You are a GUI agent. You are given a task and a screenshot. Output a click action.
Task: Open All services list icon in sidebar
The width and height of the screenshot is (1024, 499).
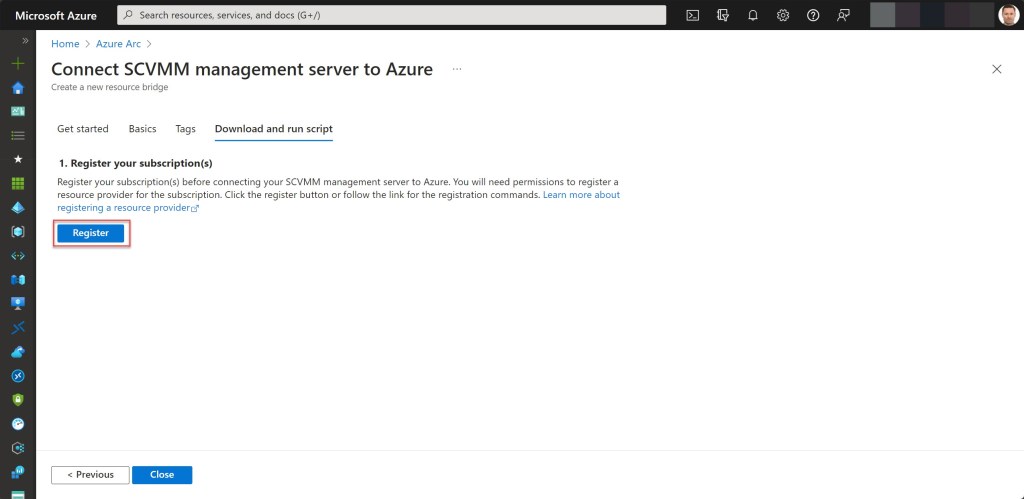click(17, 135)
